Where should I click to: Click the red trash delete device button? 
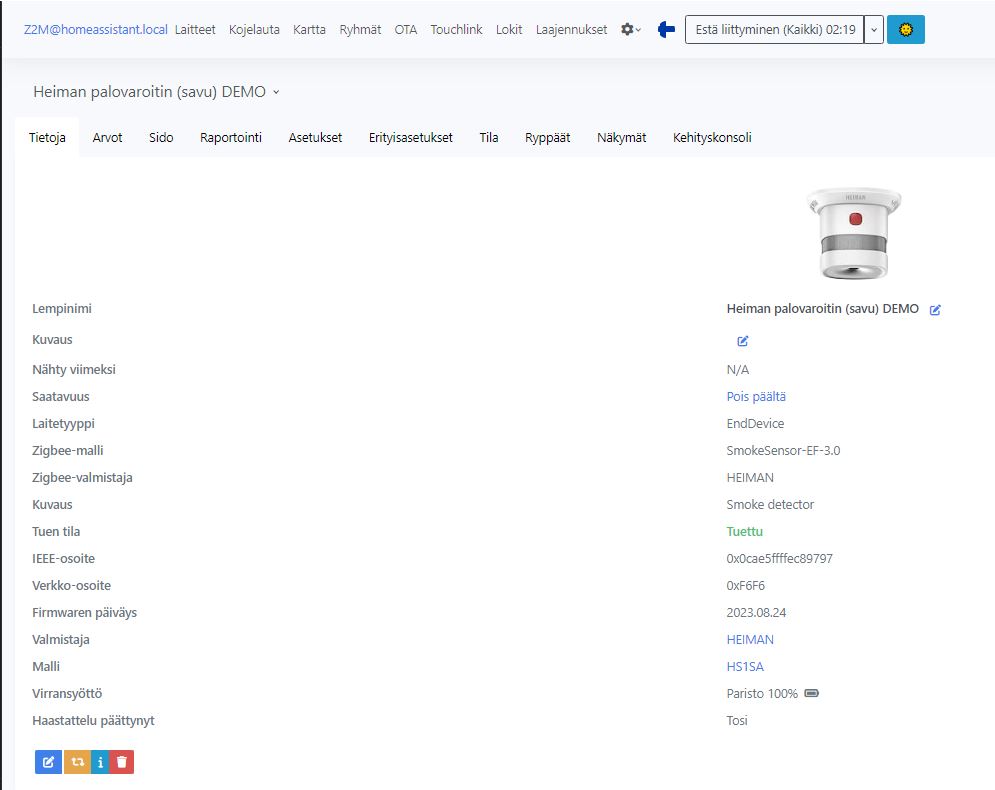[x=122, y=761]
